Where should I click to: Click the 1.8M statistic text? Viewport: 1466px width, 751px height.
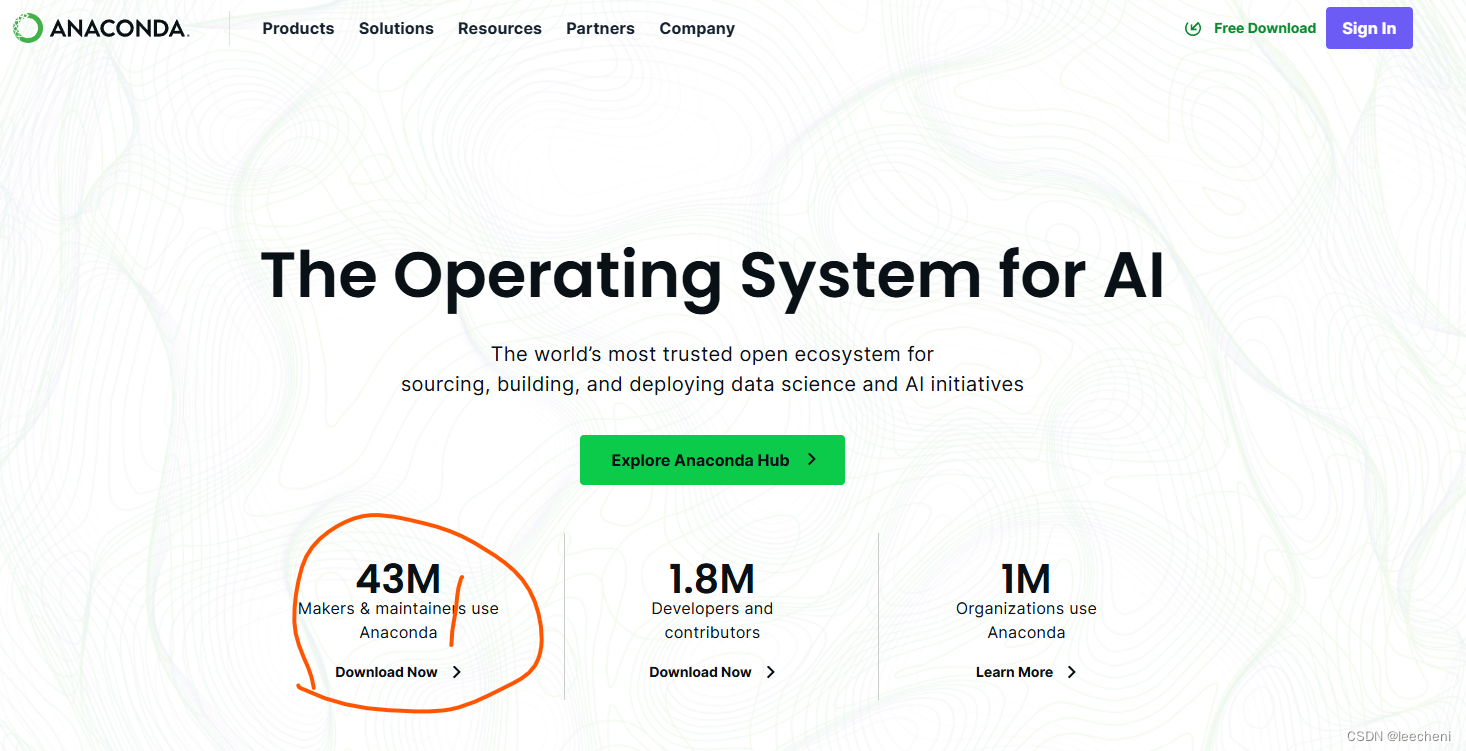coord(712,579)
